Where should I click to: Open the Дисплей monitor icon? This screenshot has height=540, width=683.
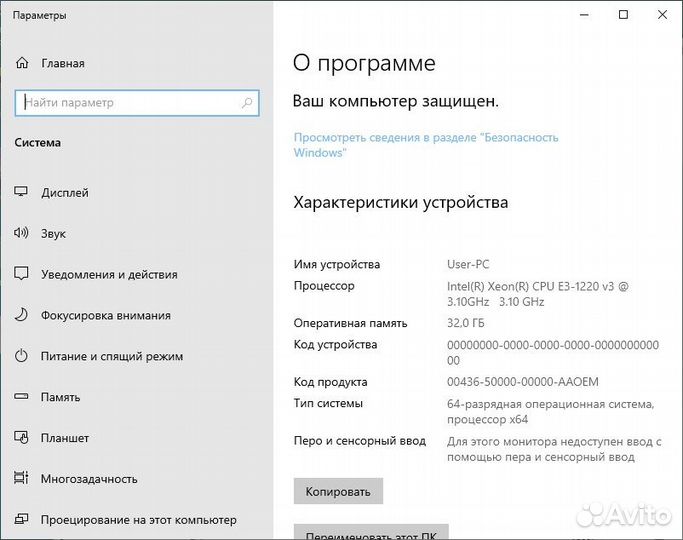pos(22,192)
